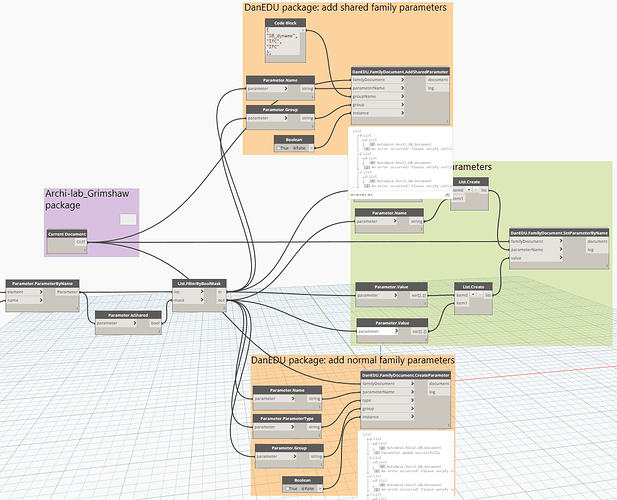Open parameterName port chevron on SetParameterByName node

[561, 249]
